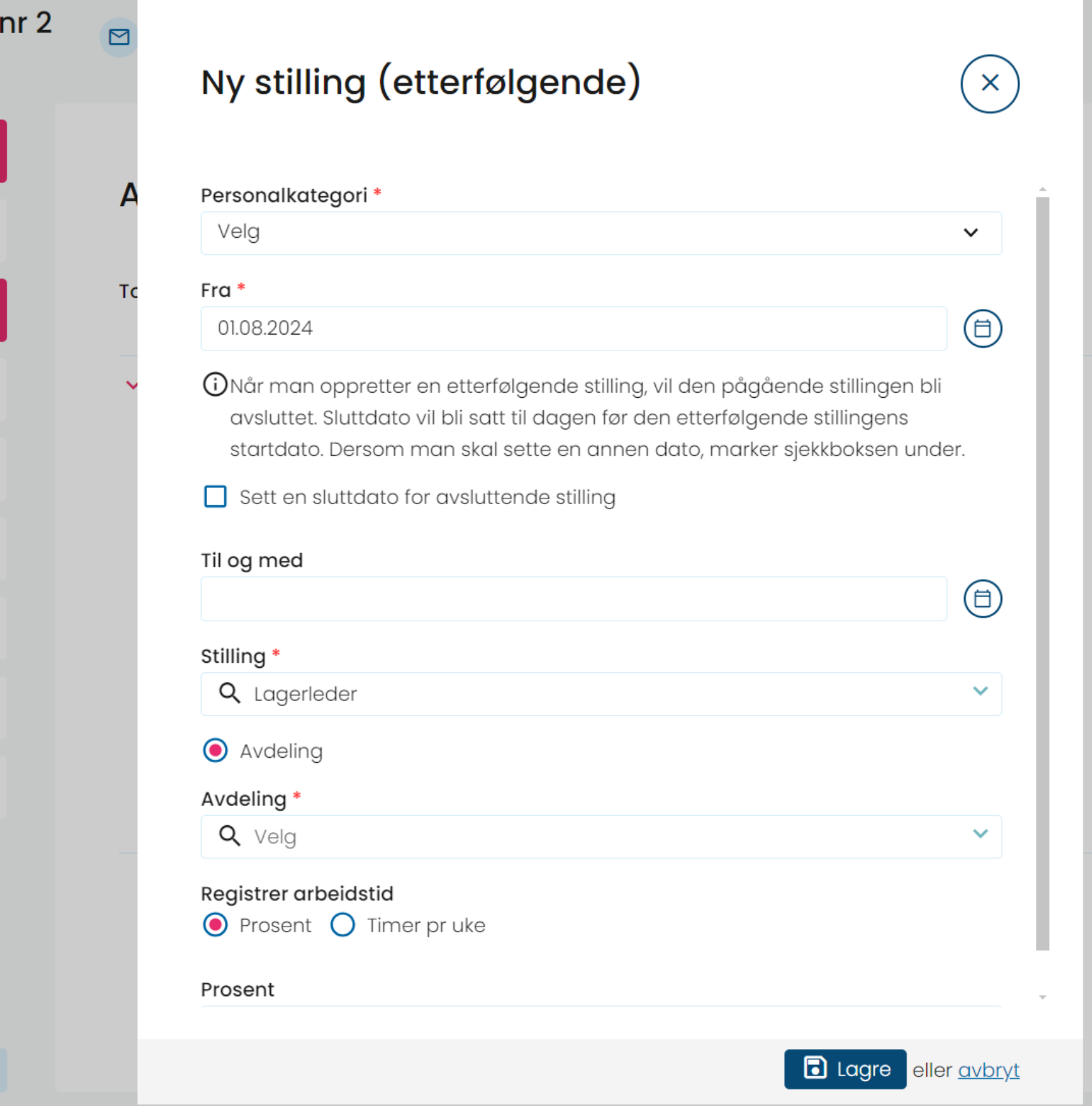The image size is (1092, 1106).
Task: Click the red chevron in the background page
Action: tap(131, 385)
